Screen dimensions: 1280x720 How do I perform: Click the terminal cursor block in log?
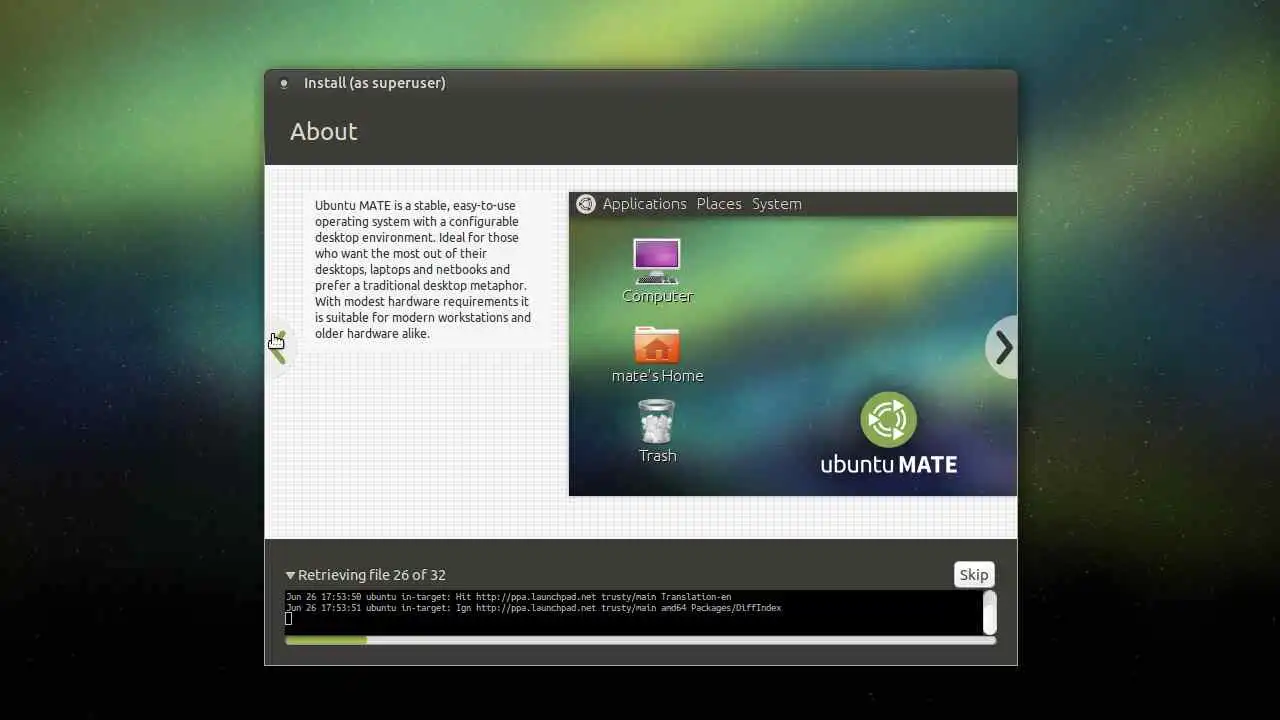point(289,619)
